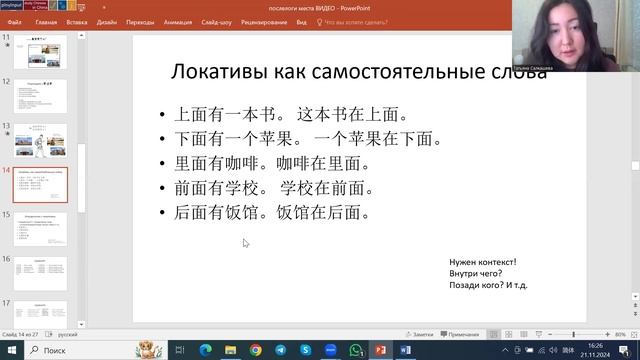The width and height of the screenshot is (640, 360).
Task: Select slide 14 thumbnail
Action: [x=40, y=185]
